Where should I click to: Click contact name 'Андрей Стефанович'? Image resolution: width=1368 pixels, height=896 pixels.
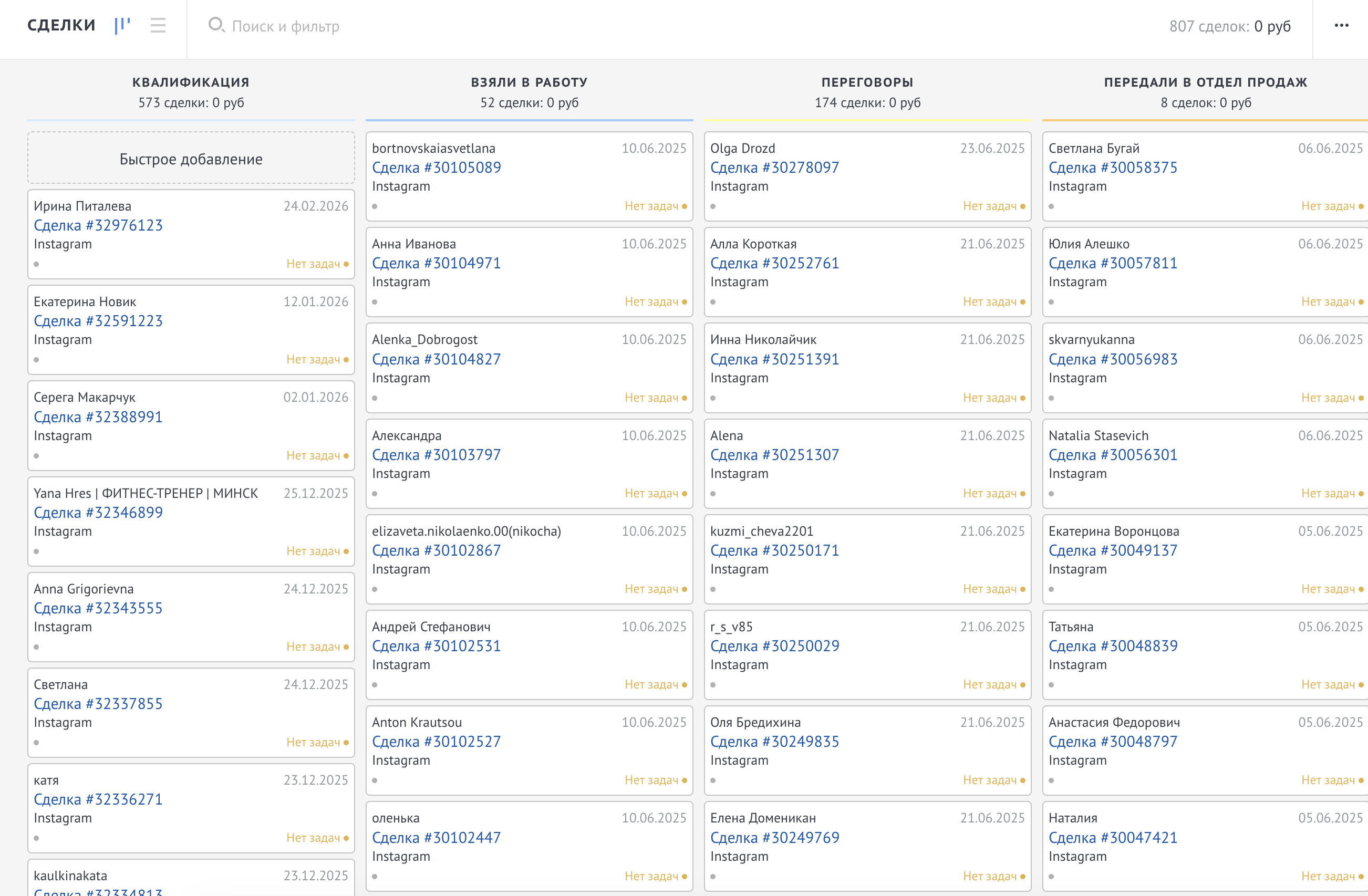(x=431, y=627)
